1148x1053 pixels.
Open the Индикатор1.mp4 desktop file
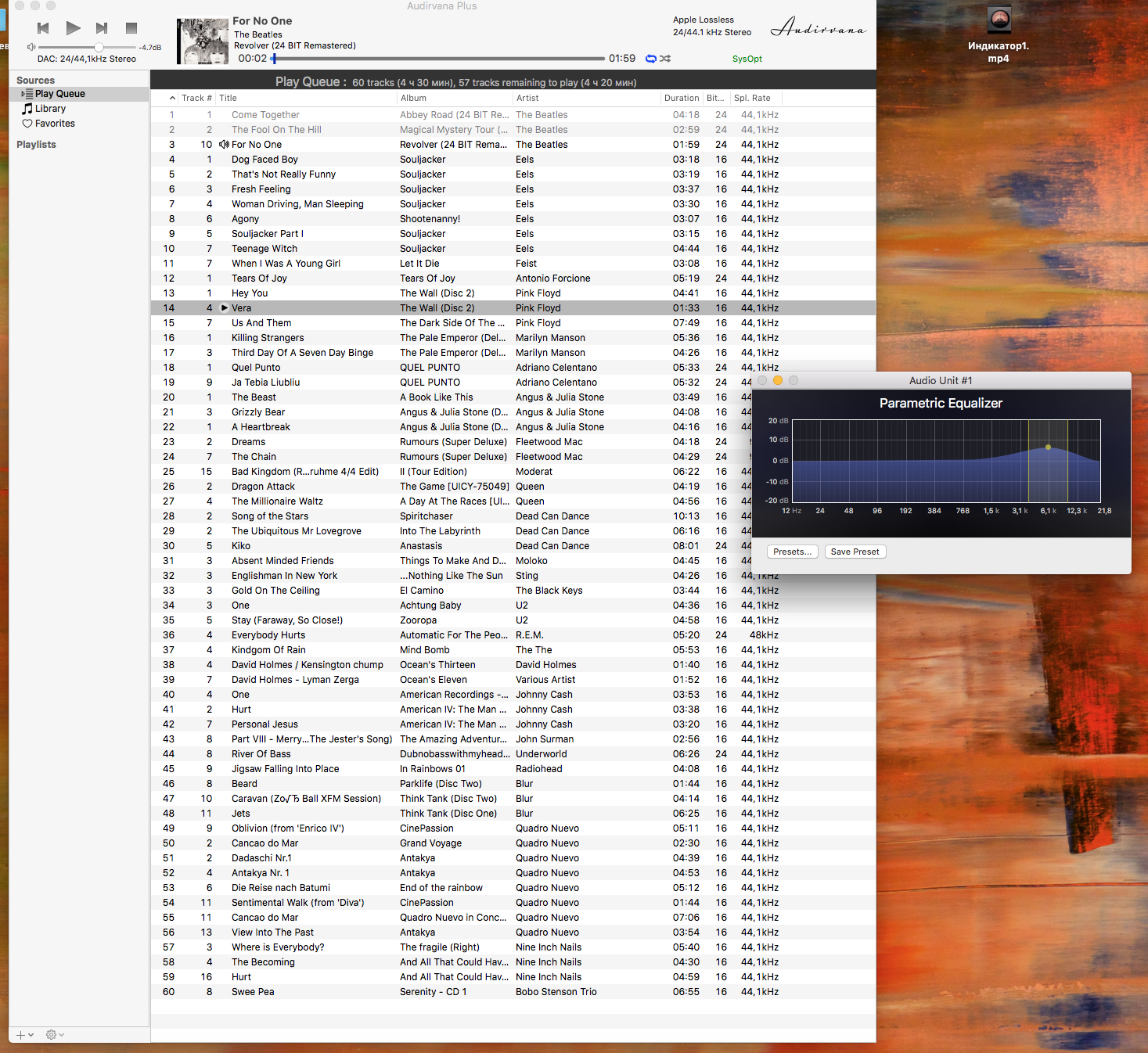tap(999, 35)
